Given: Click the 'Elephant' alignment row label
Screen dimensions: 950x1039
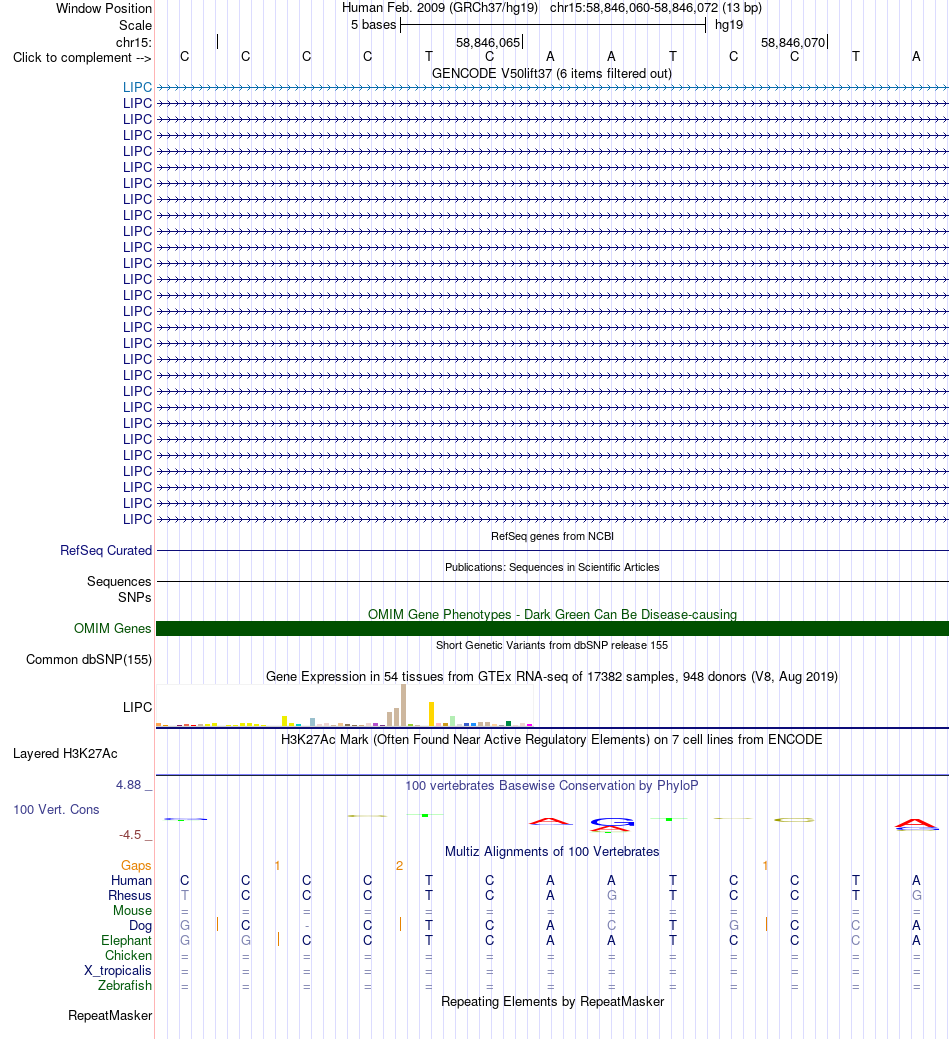Looking at the screenshot, I should 126,941.
